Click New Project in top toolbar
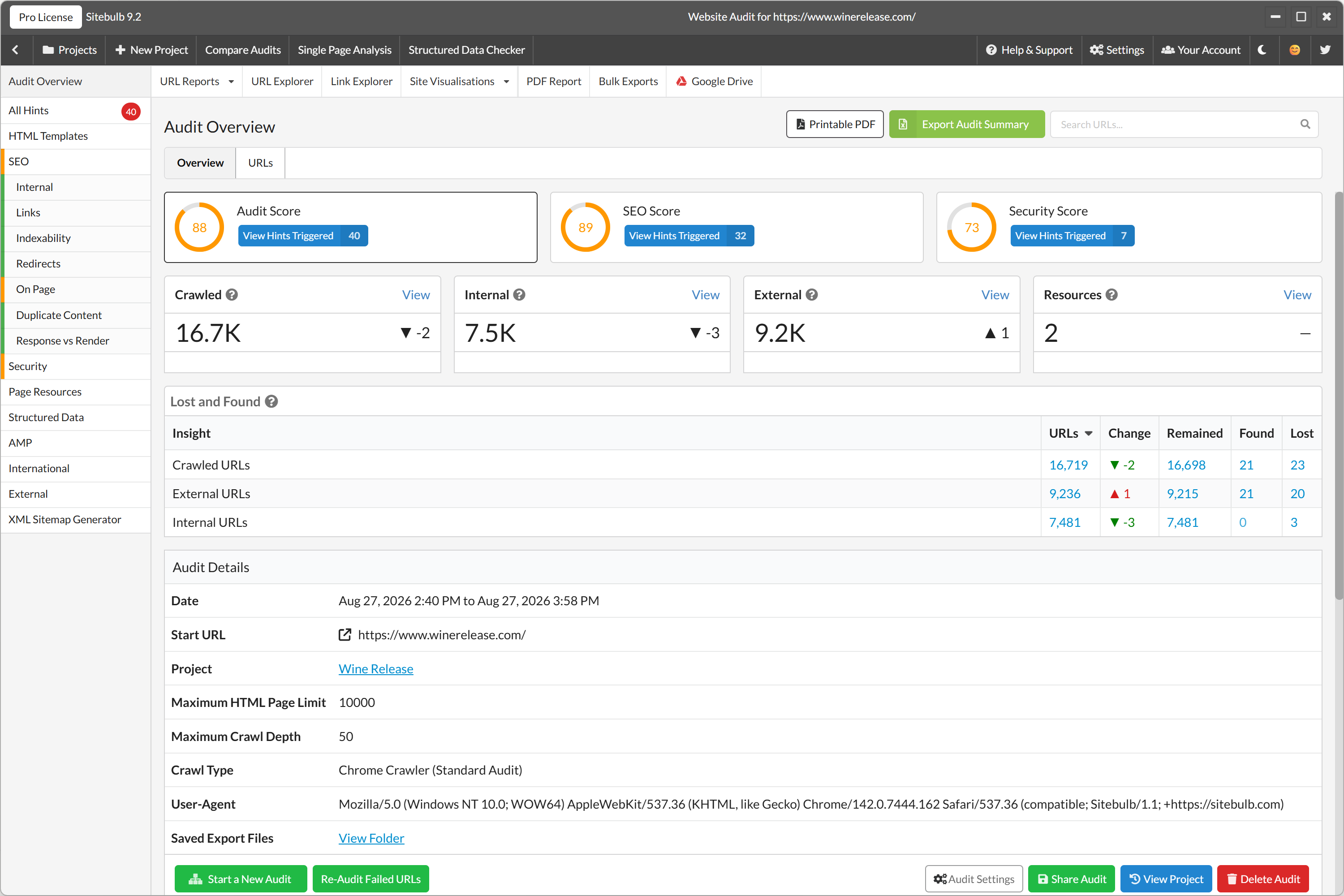This screenshot has width=1344, height=896. coord(151,50)
